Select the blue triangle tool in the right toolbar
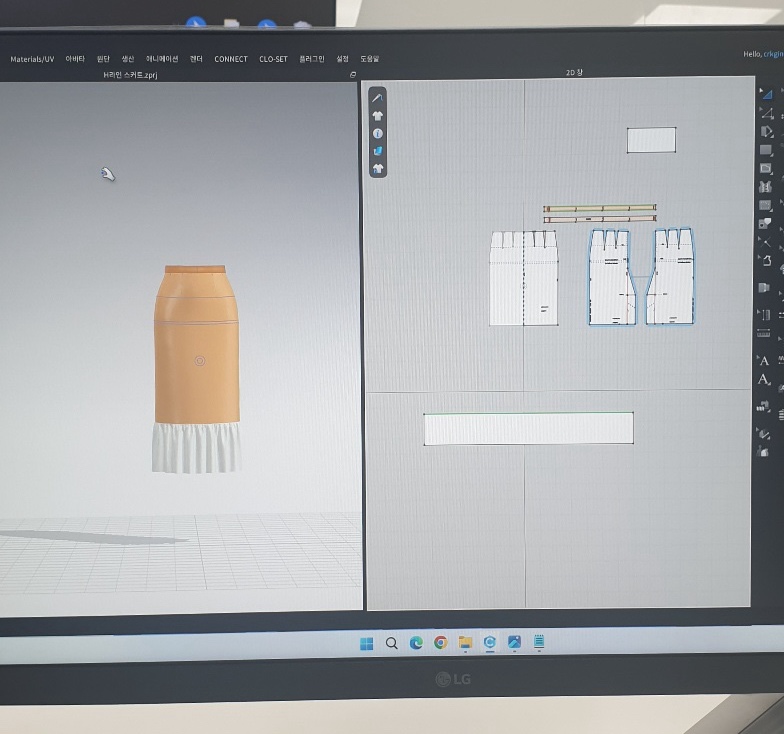This screenshot has height=734, width=784. (x=767, y=93)
